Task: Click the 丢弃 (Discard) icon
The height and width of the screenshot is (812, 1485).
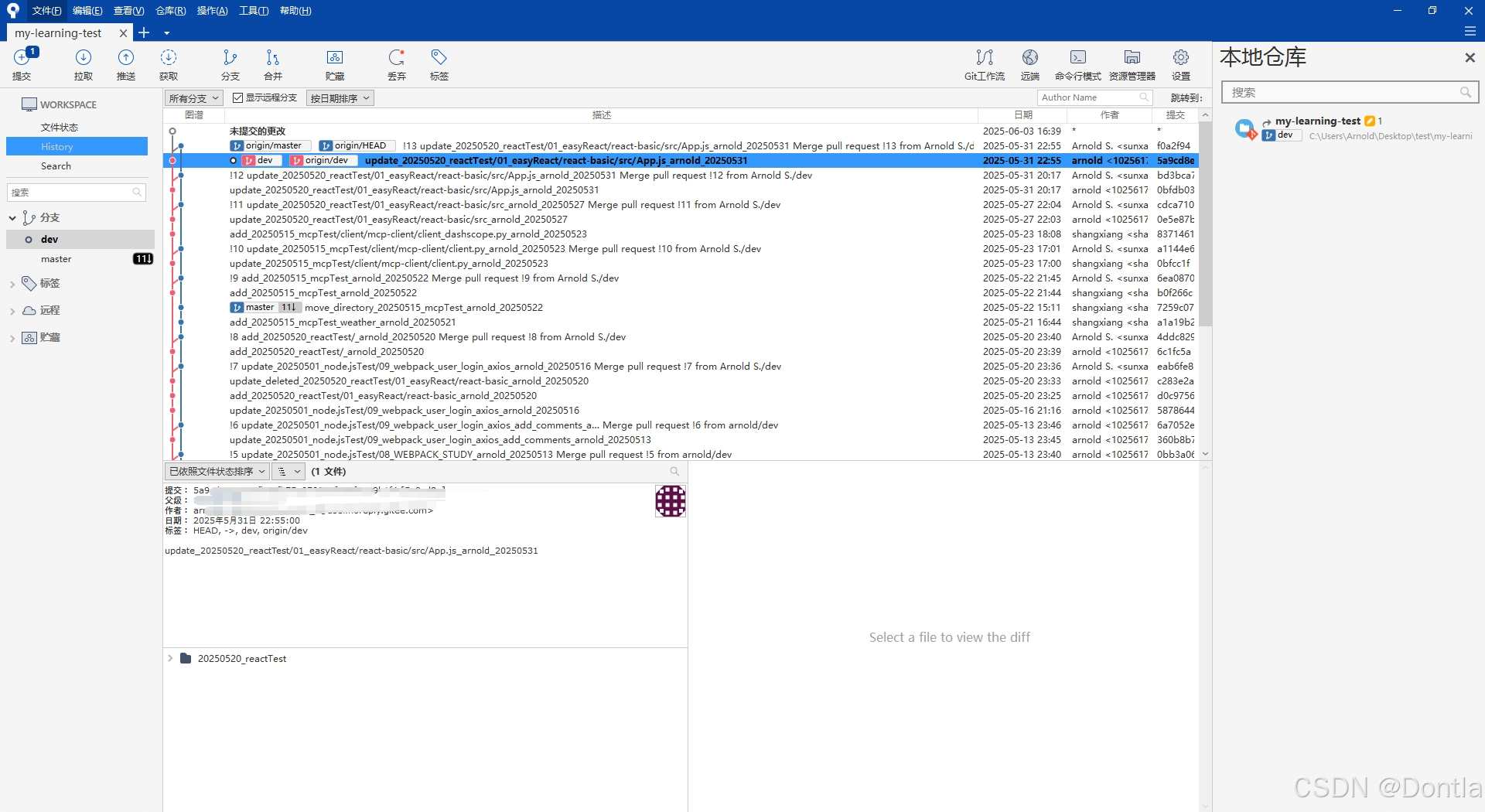Action: click(397, 64)
